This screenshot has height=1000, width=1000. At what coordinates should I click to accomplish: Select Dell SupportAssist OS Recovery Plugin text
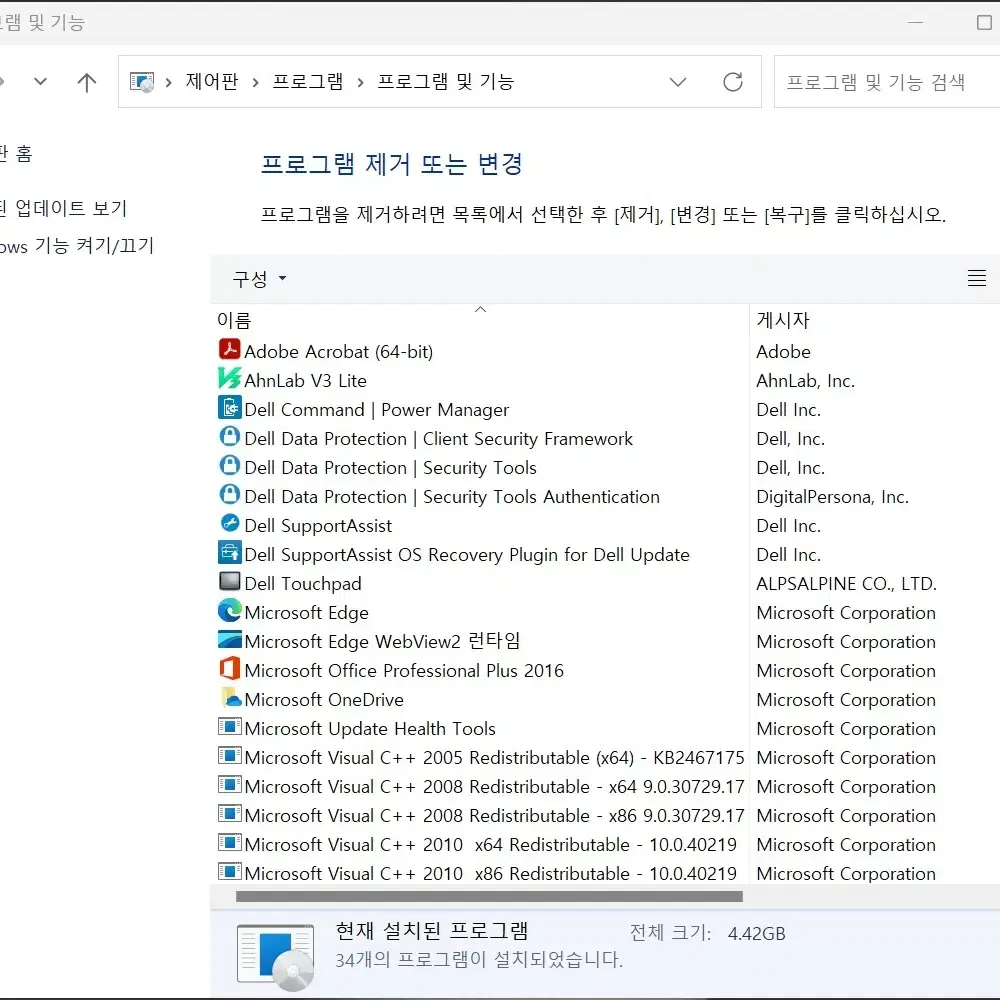click(467, 555)
